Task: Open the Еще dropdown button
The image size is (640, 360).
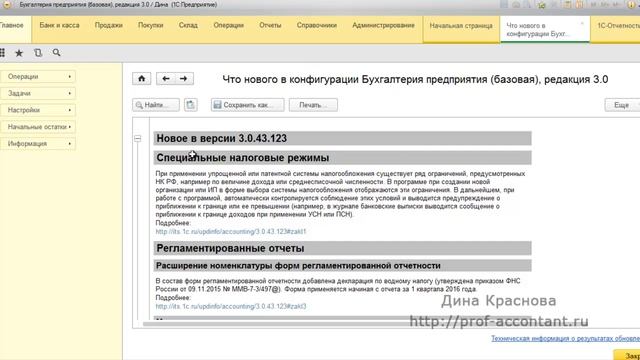Action: [x=622, y=105]
